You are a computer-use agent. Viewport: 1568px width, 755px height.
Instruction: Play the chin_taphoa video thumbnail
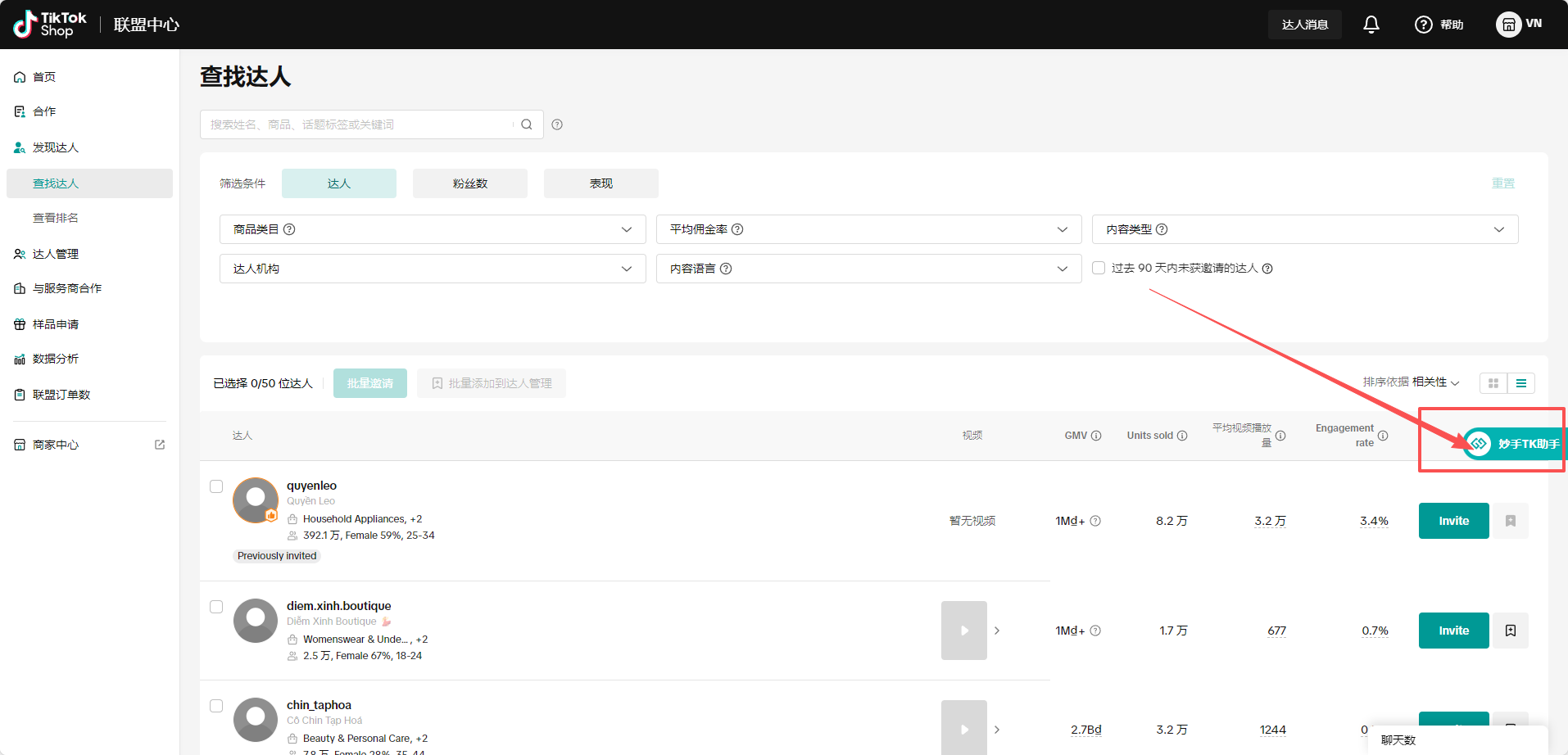(x=964, y=728)
